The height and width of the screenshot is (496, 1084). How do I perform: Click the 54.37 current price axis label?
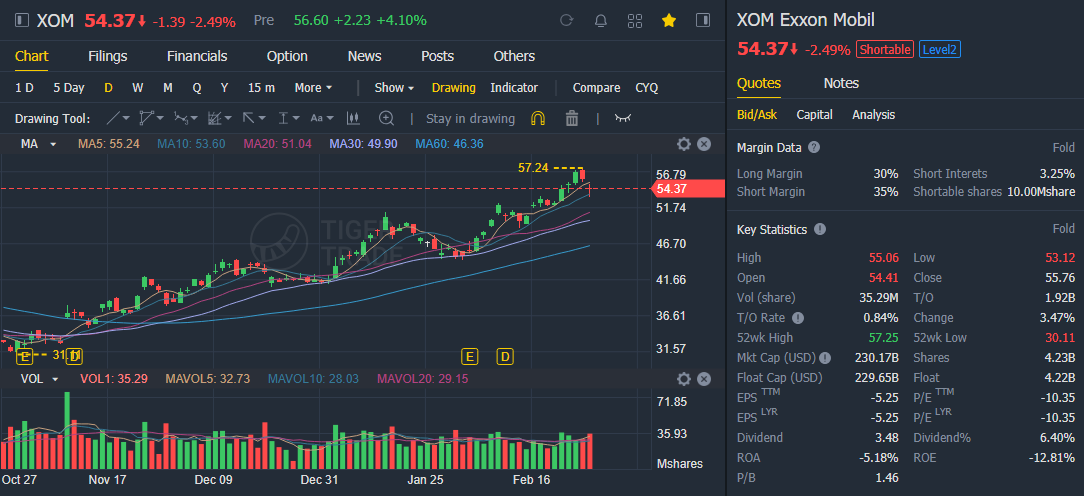coord(689,189)
